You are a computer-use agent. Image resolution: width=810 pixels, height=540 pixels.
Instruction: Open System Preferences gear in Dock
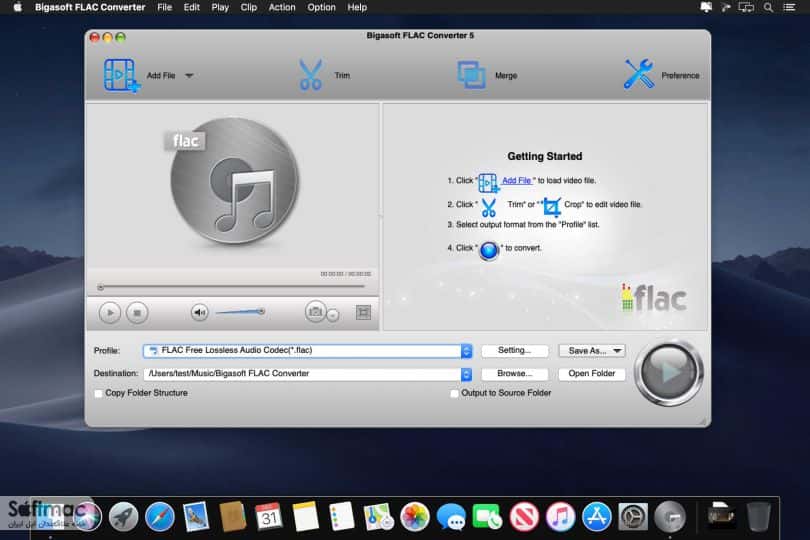[633, 516]
